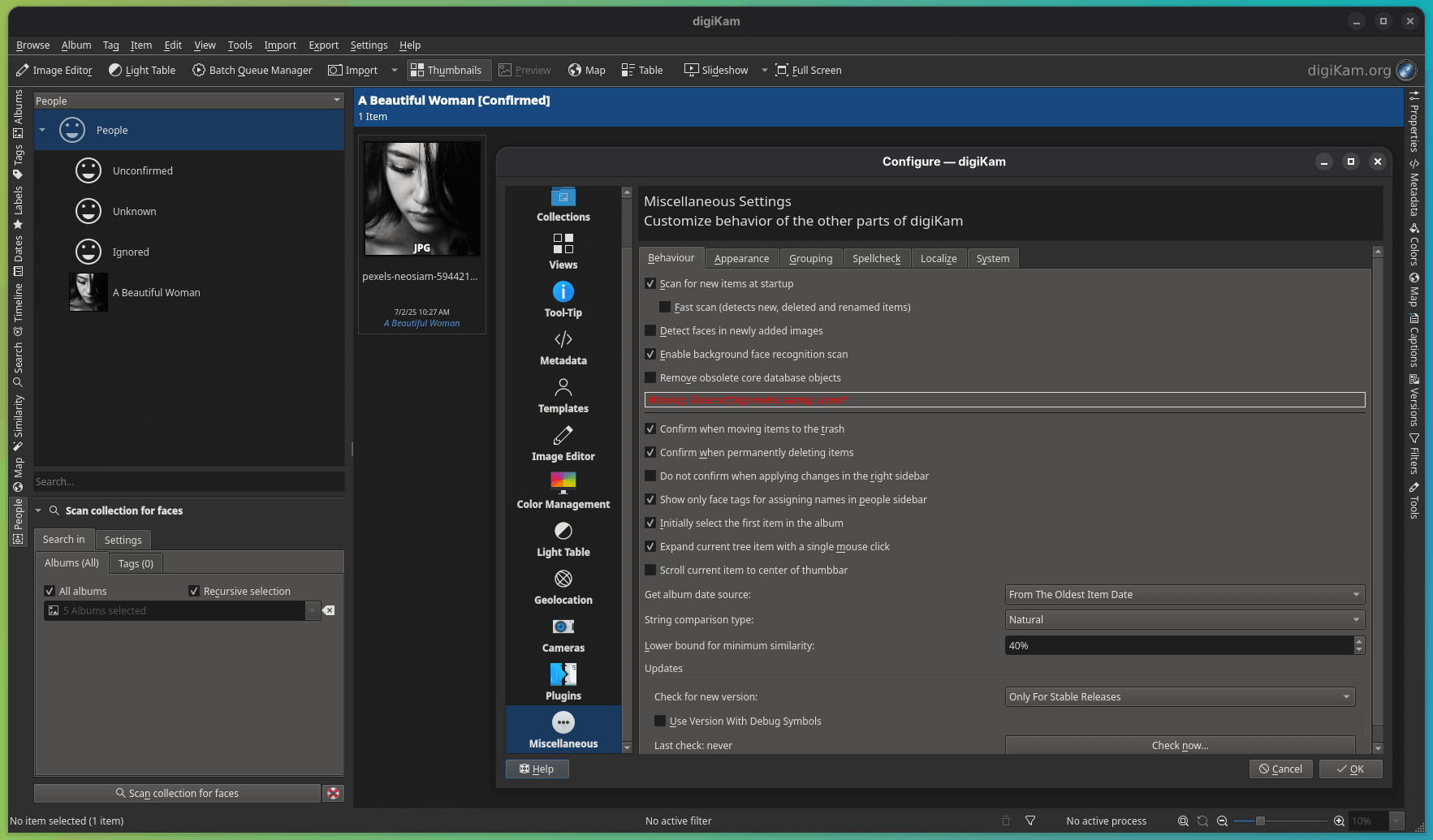
Task: Collapse the People tree in the sidebar
Action: click(41, 129)
